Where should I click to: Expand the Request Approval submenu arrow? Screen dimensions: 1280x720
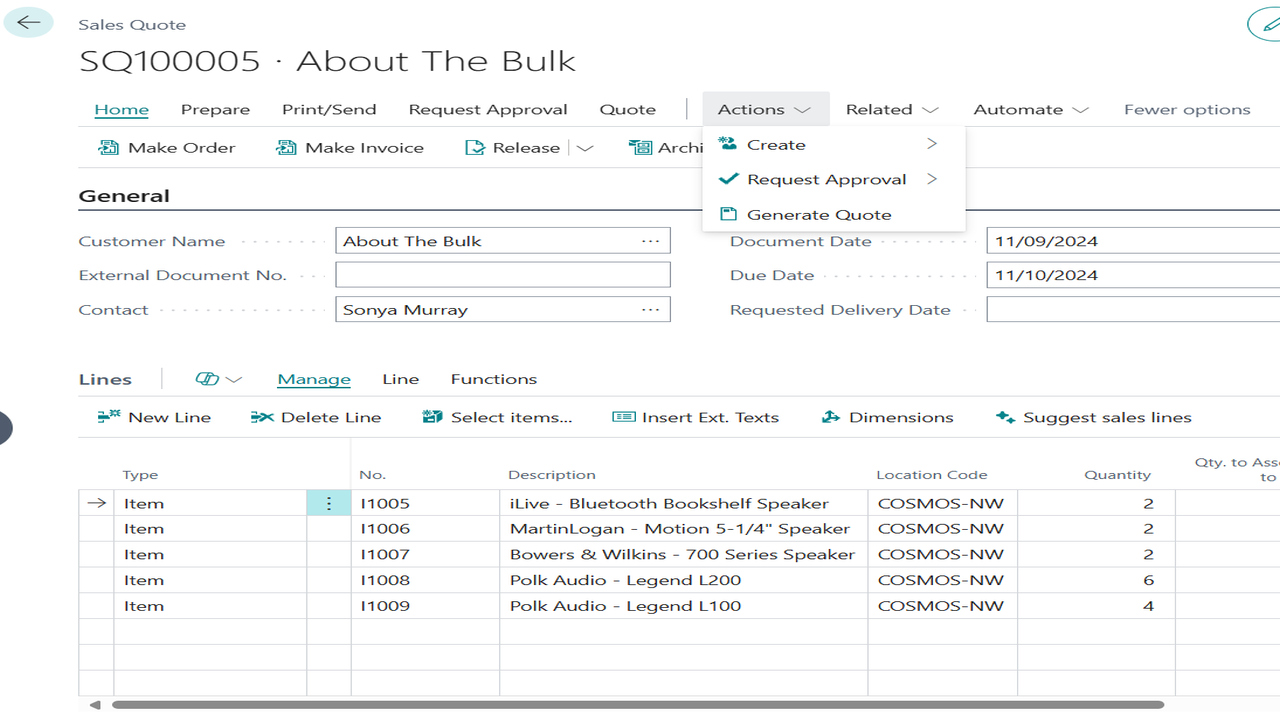tap(932, 179)
